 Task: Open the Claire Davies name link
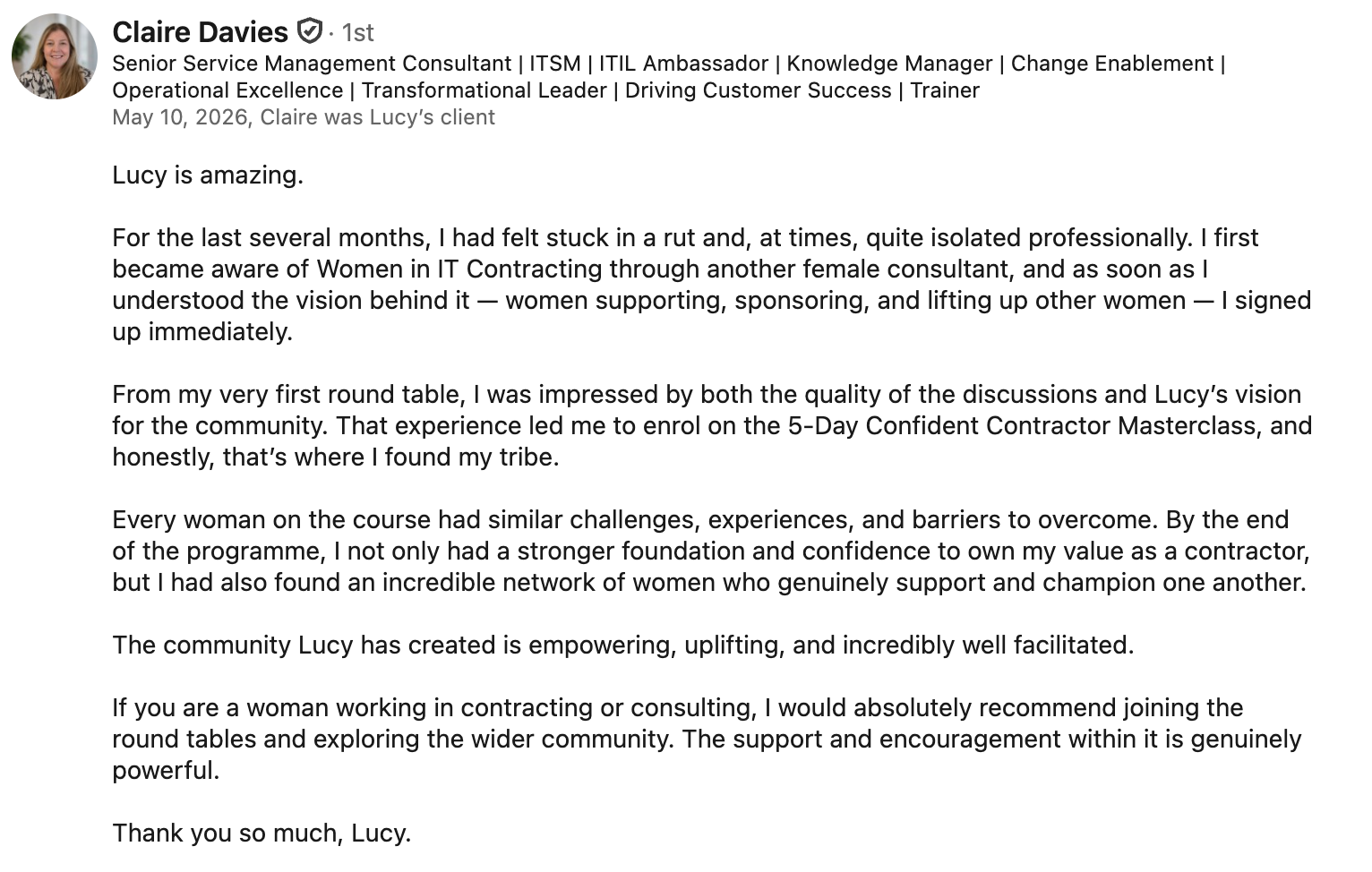(x=200, y=32)
